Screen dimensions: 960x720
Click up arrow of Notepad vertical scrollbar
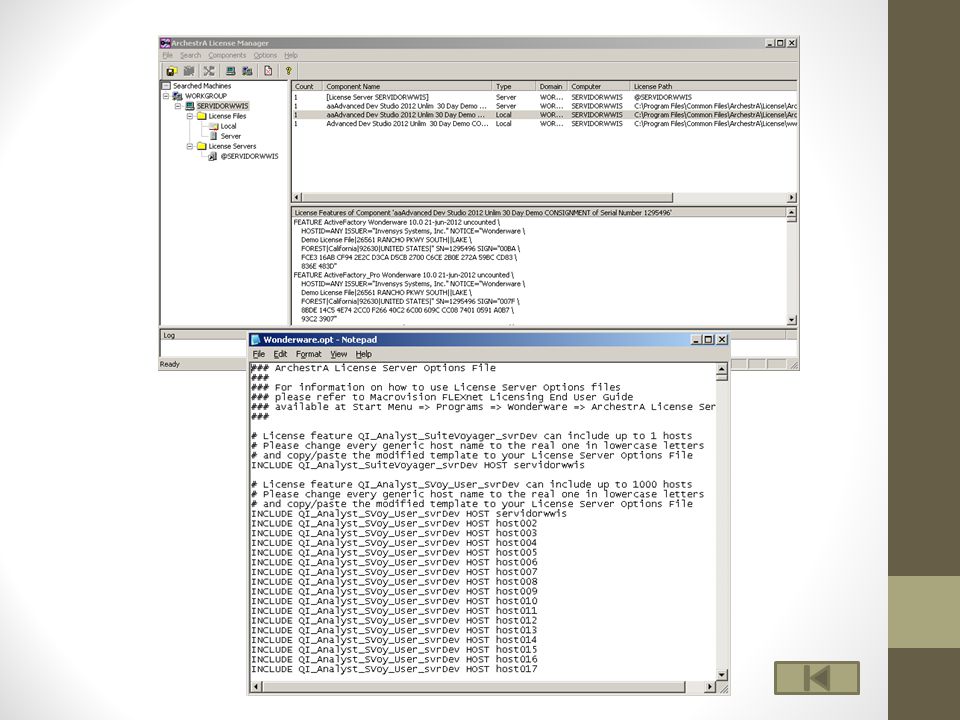[722, 368]
